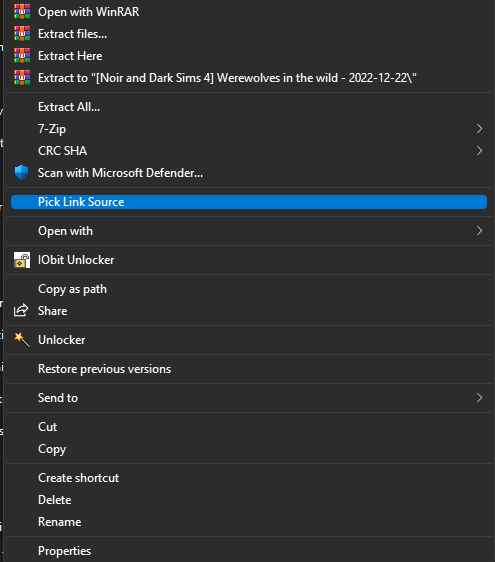The image size is (495, 562).
Task: Click the IObit Unlocker padlock icon
Action: pyautogui.click(x=22, y=259)
